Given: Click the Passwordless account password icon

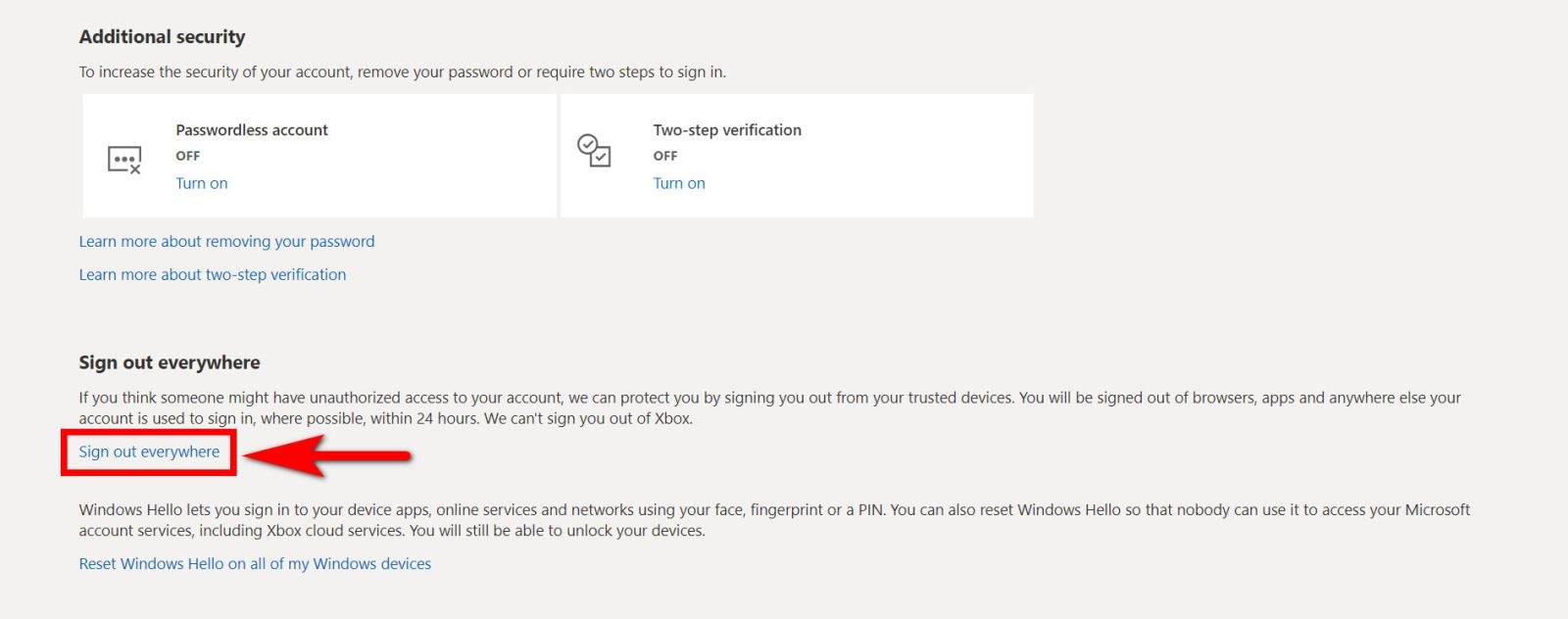Looking at the screenshot, I should tap(124, 159).
